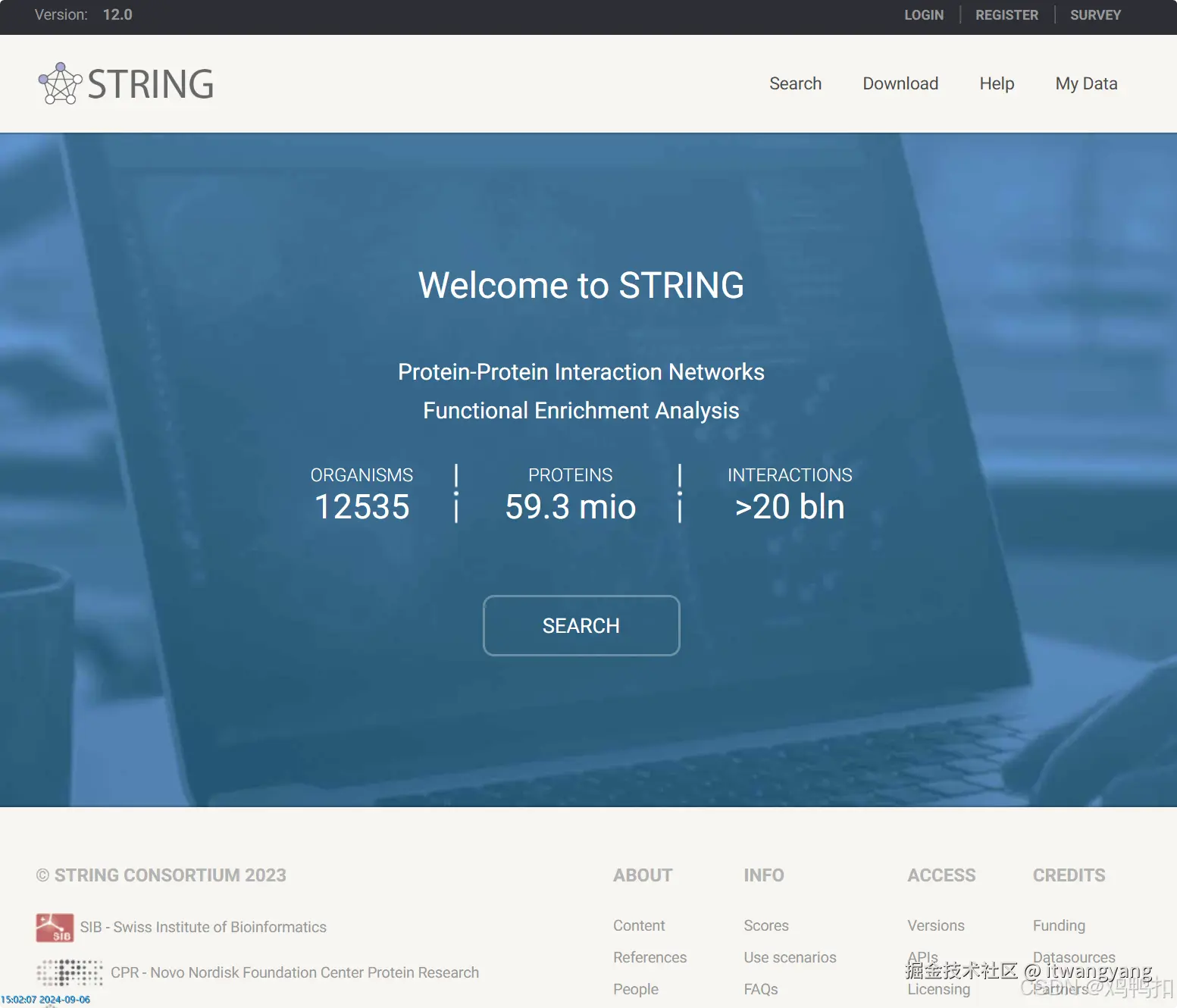The height and width of the screenshot is (1008, 1177).
Task: Open the FAQs footer link
Action: pyautogui.click(x=761, y=989)
